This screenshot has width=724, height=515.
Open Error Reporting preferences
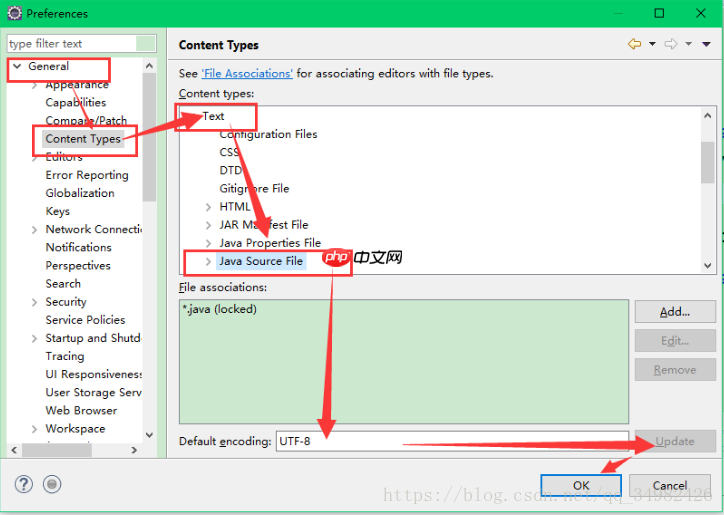point(87,175)
